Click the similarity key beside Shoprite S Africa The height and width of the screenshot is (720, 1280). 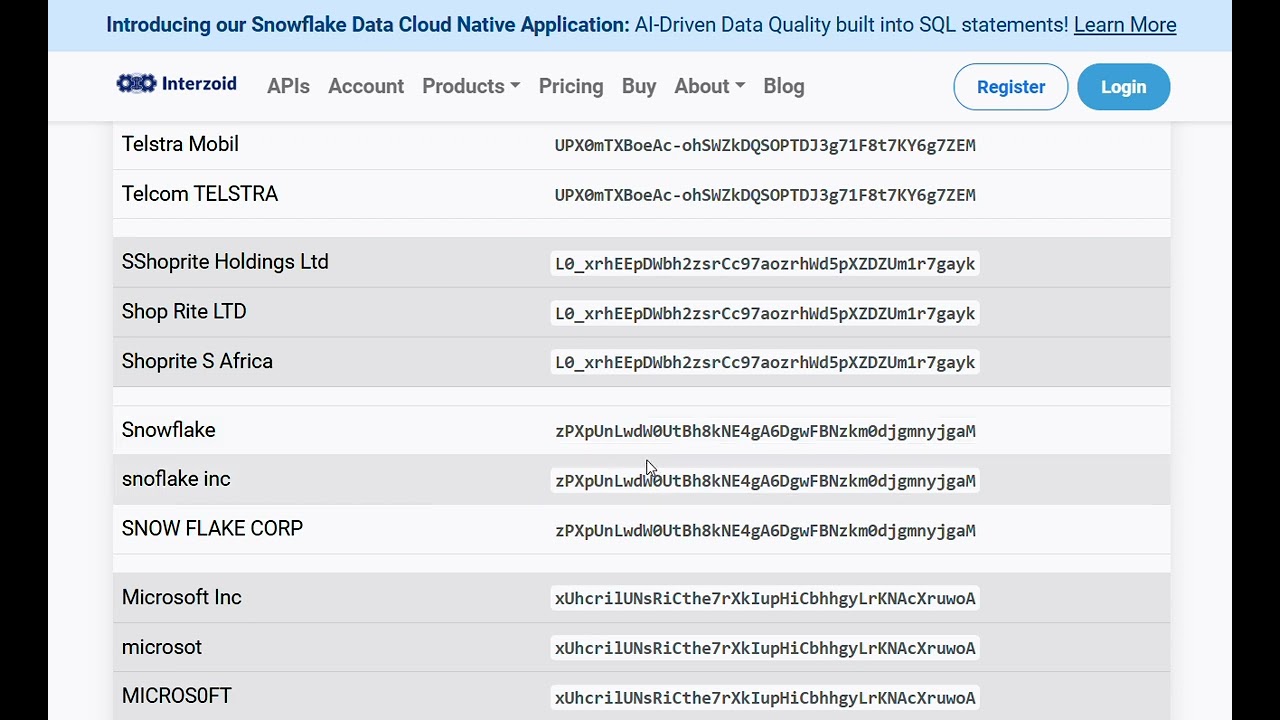point(765,362)
